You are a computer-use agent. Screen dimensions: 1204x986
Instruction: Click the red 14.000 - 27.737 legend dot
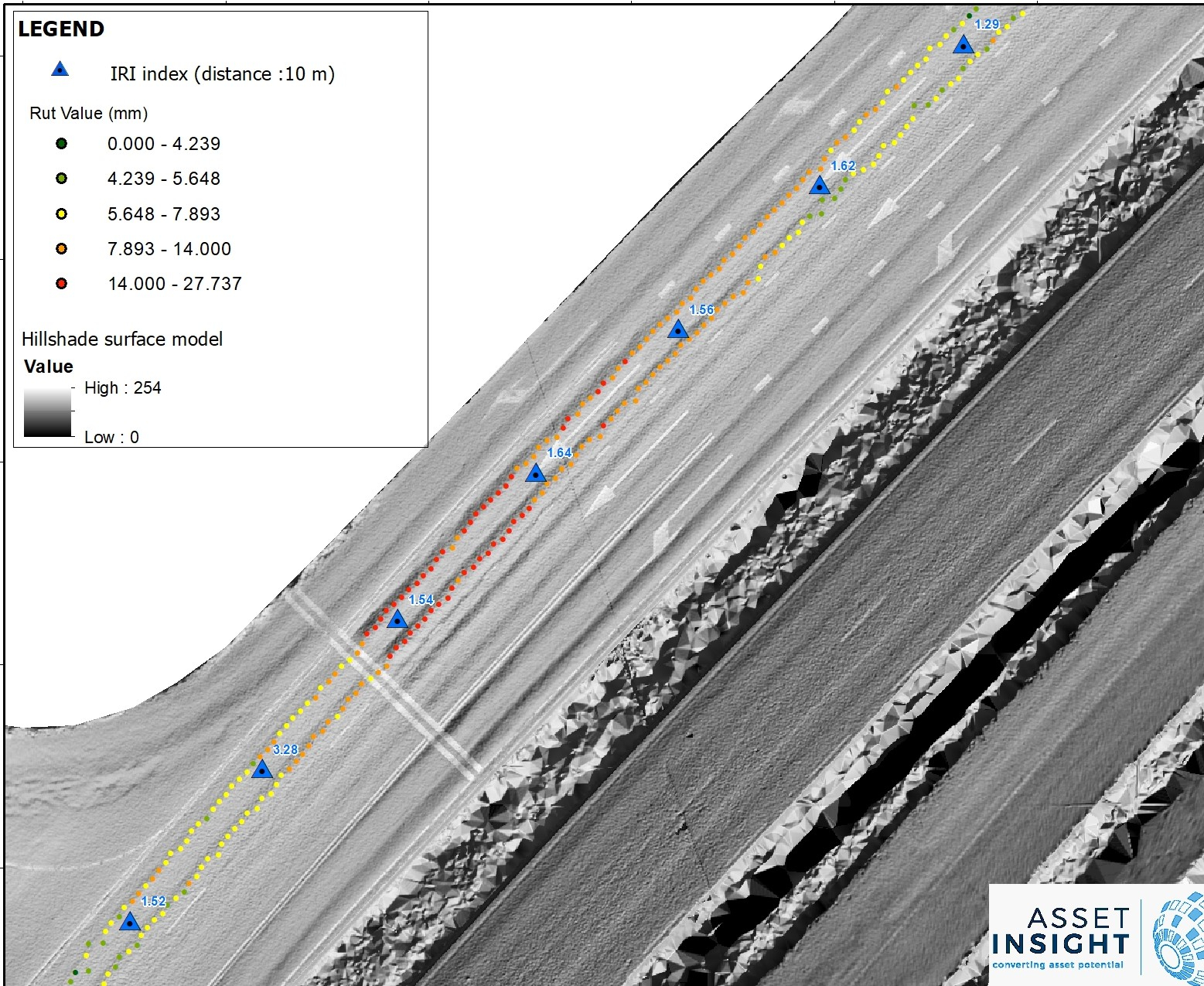62,284
